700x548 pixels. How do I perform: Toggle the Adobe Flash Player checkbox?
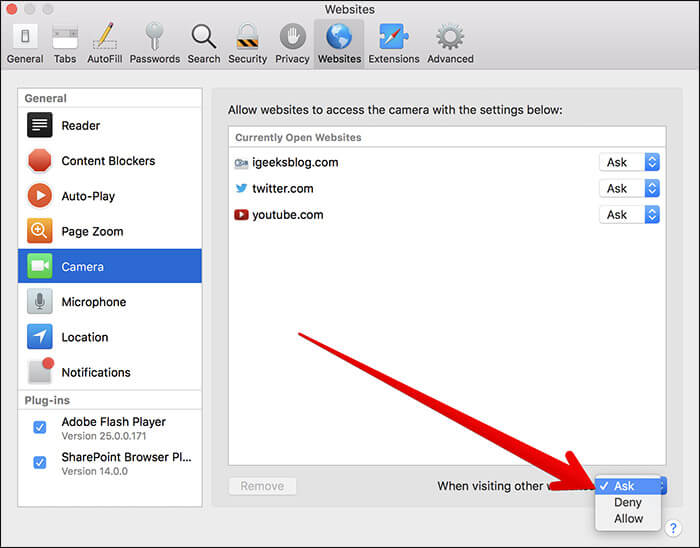pyautogui.click(x=40, y=427)
